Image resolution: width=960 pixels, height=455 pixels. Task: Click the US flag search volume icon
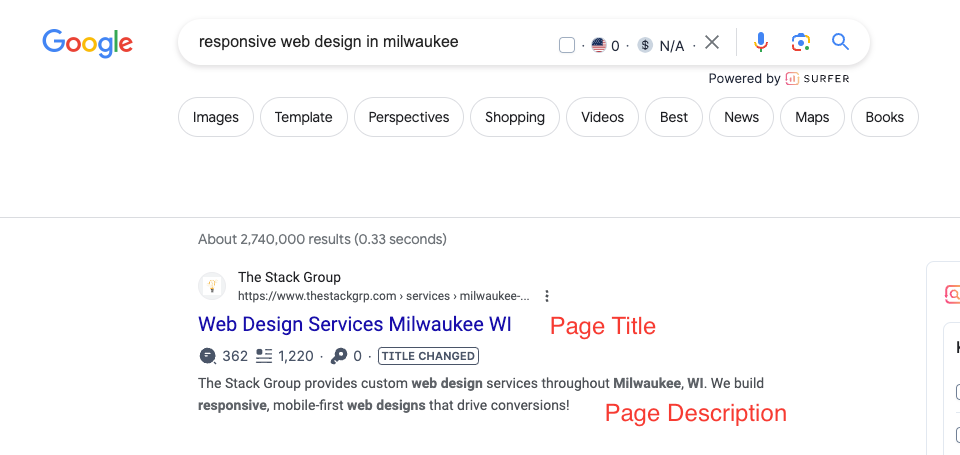(599, 45)
